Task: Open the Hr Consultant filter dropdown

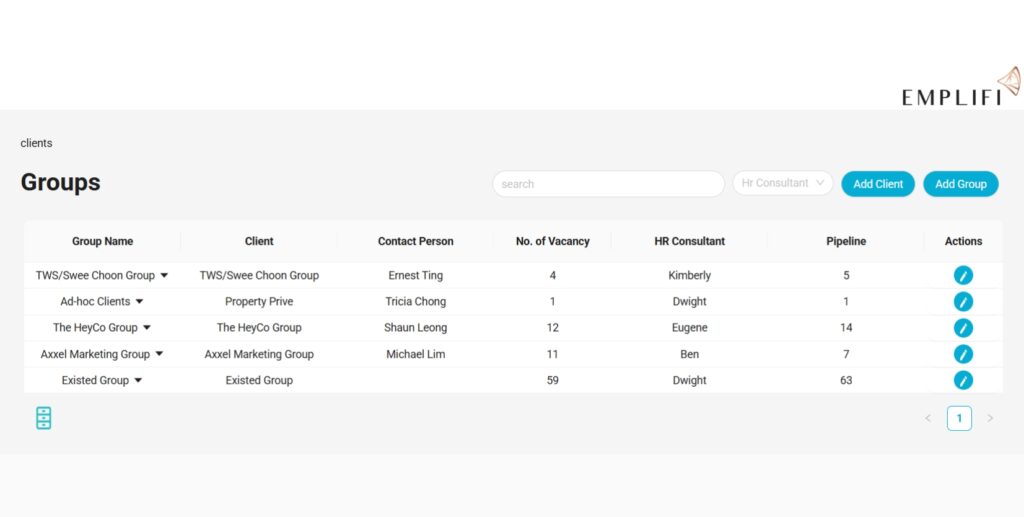Action: (x=782, y=183)
